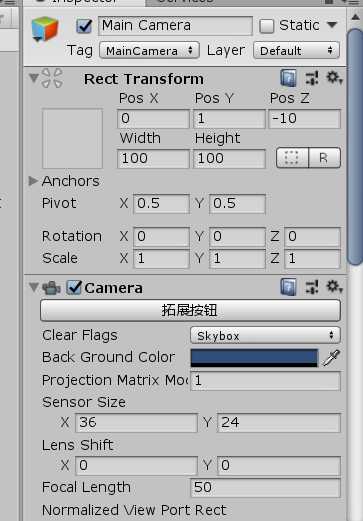This screenshot has width=363, height=521.
Task: Click the GameObject cube icon
Action: click(45, 29)
